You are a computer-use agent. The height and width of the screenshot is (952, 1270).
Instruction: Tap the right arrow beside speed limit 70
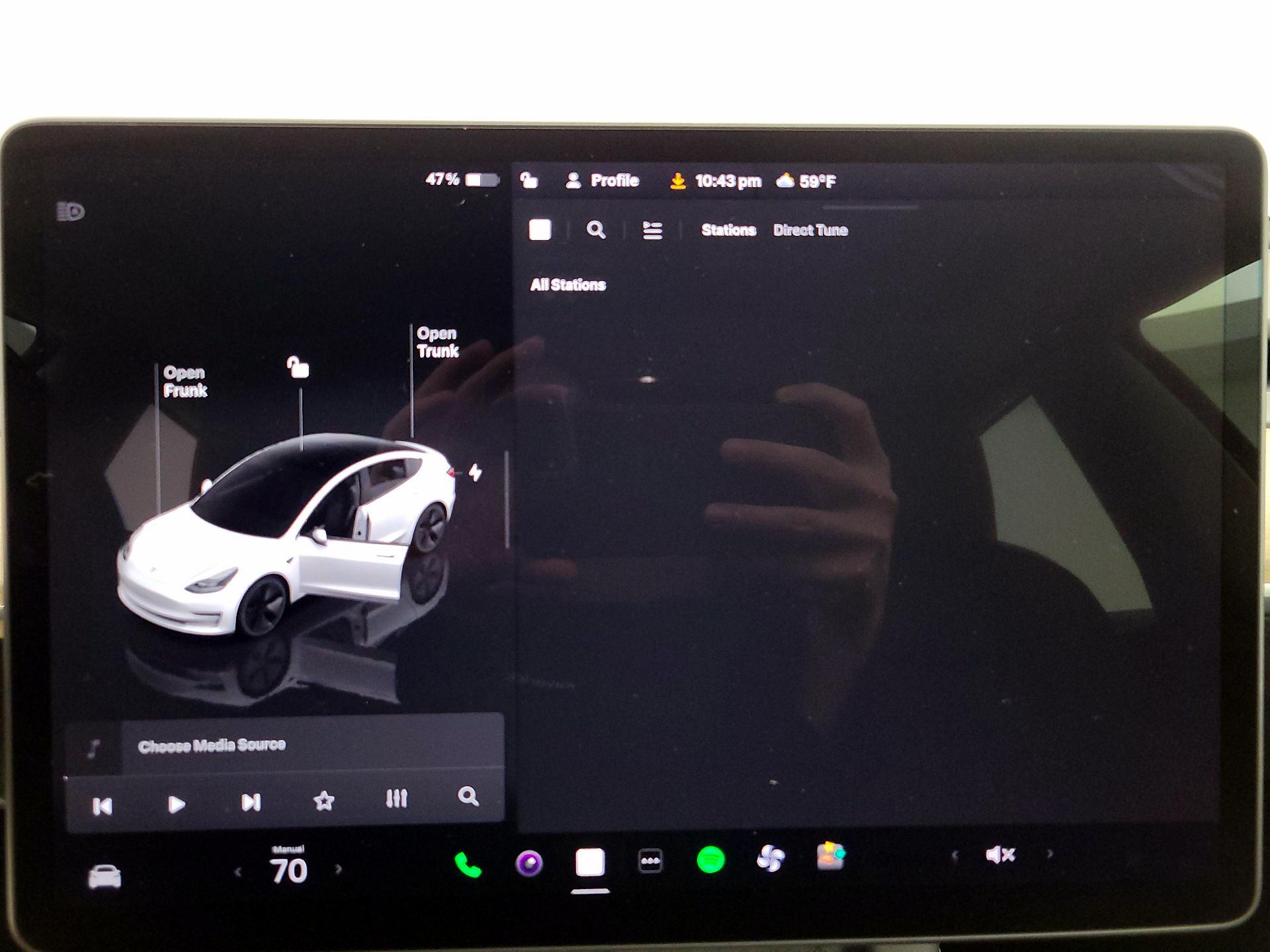[x=339, y=871]
